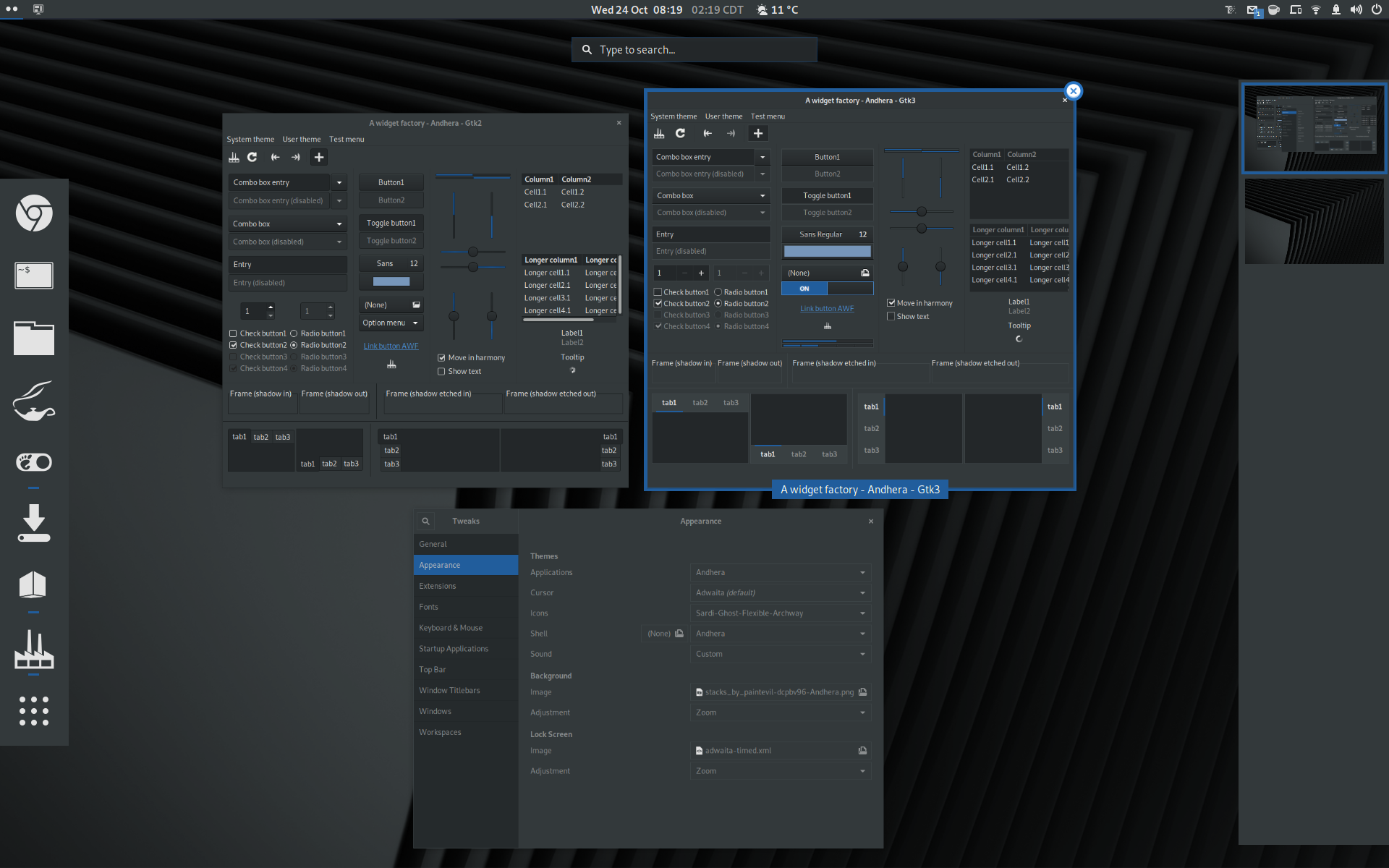Open Icons dropdown Sardi-Ghost-Flexible-Archway

(781, 613)
